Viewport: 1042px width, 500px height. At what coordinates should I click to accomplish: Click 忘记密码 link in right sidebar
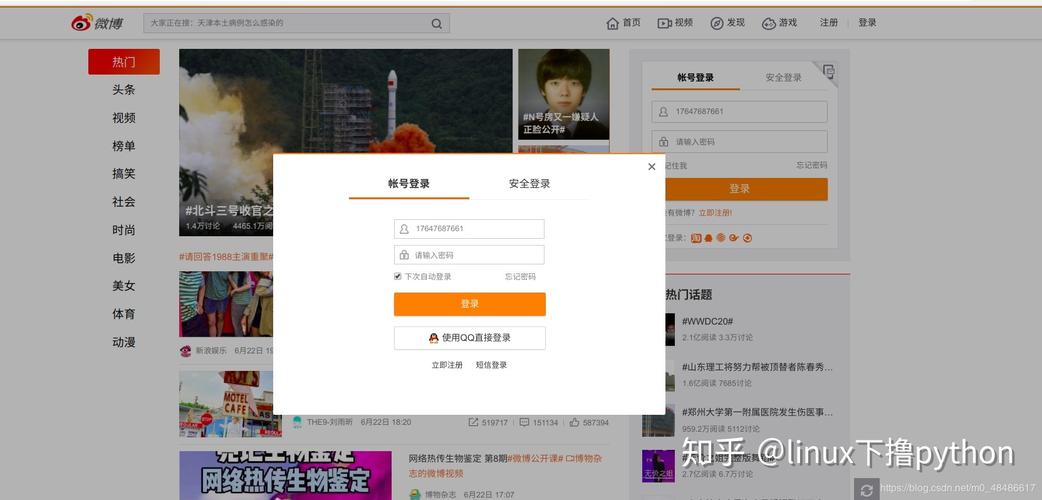pos(812,165)
